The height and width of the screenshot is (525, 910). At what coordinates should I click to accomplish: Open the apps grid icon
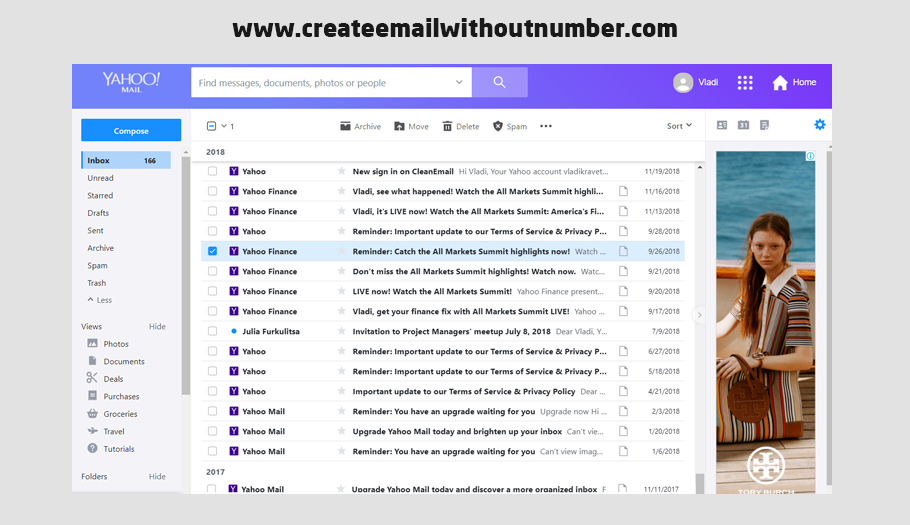(745, 82)
